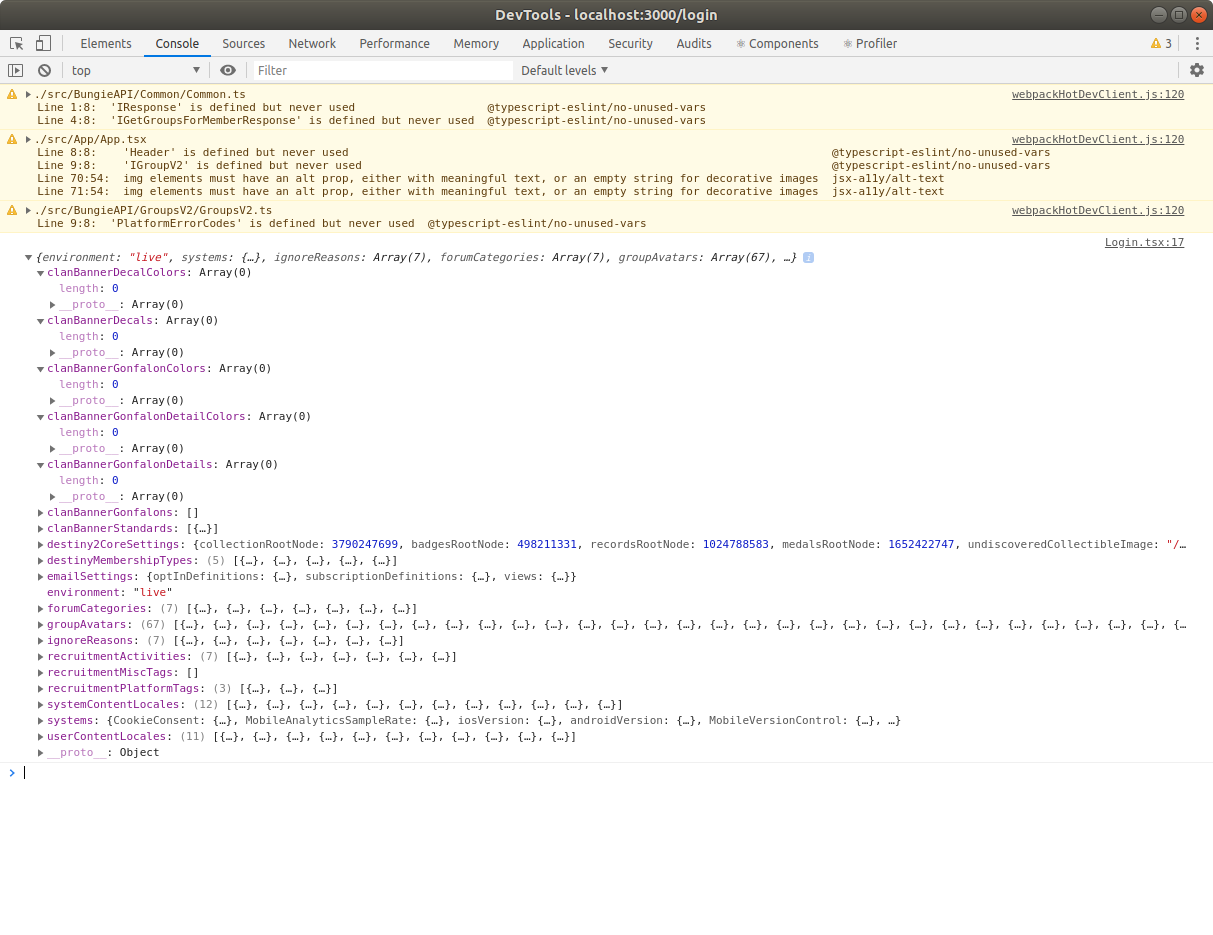Open the top frame context dropdown
The image size is (1213, 935).
coord(135,70)
